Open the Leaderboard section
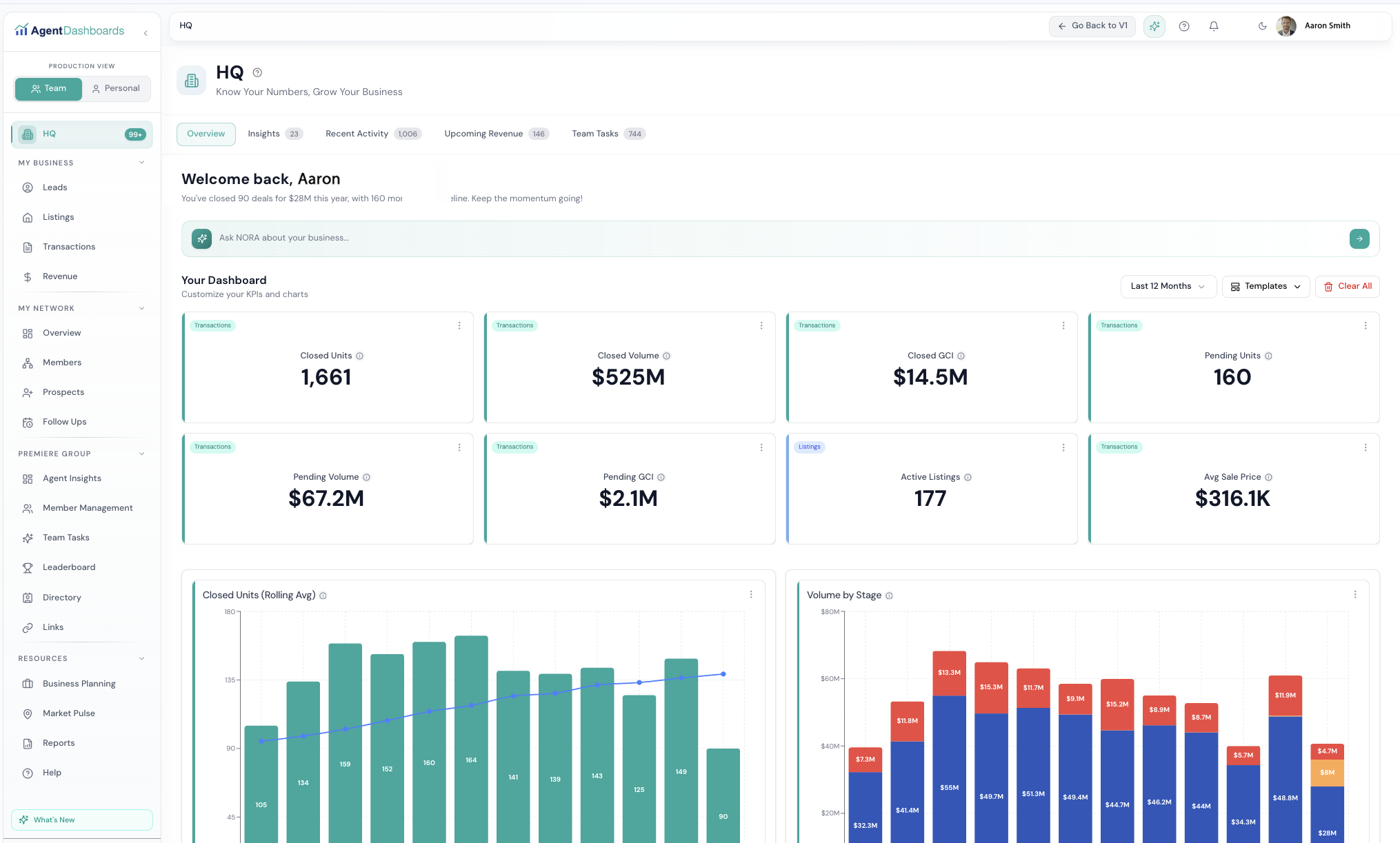Screen dimensions: 1400x843 68,567
